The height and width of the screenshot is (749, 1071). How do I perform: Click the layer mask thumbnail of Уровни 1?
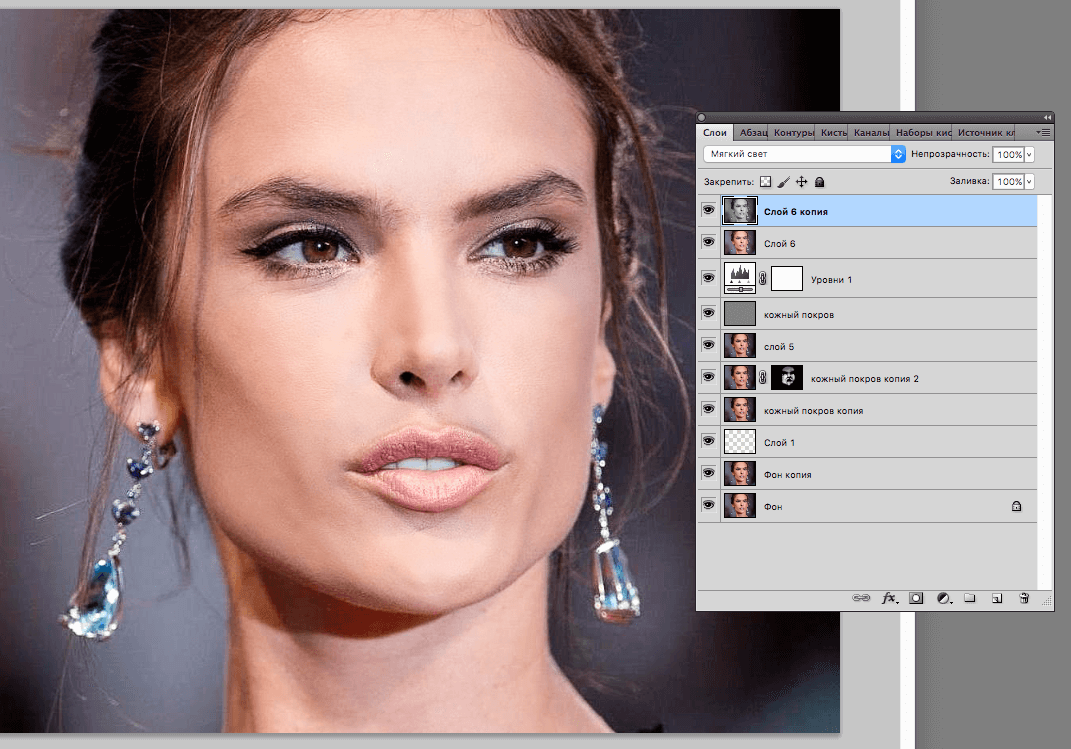pyautogui.click(x=787, y=277)
